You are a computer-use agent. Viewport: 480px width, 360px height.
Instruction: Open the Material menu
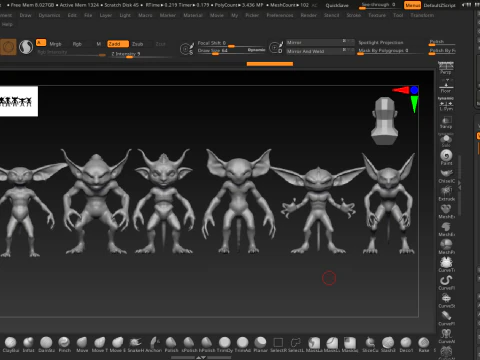point(193,15)
